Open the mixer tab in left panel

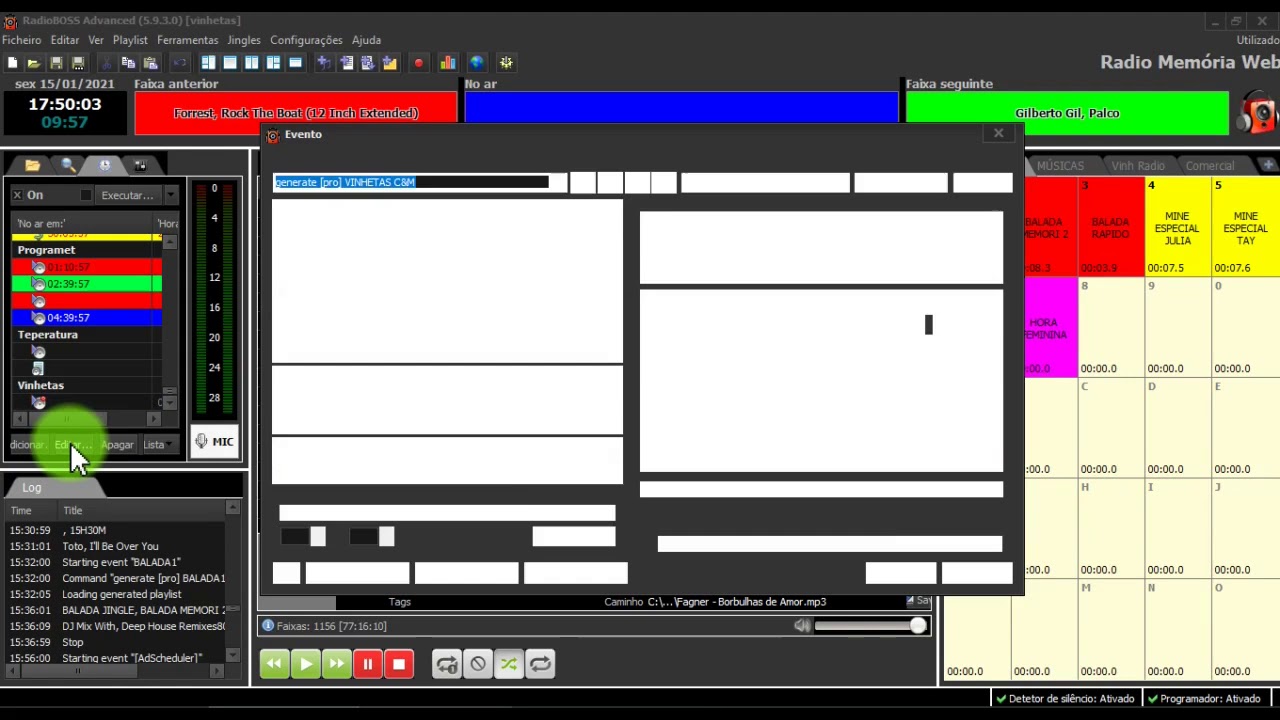pos(140,165)
